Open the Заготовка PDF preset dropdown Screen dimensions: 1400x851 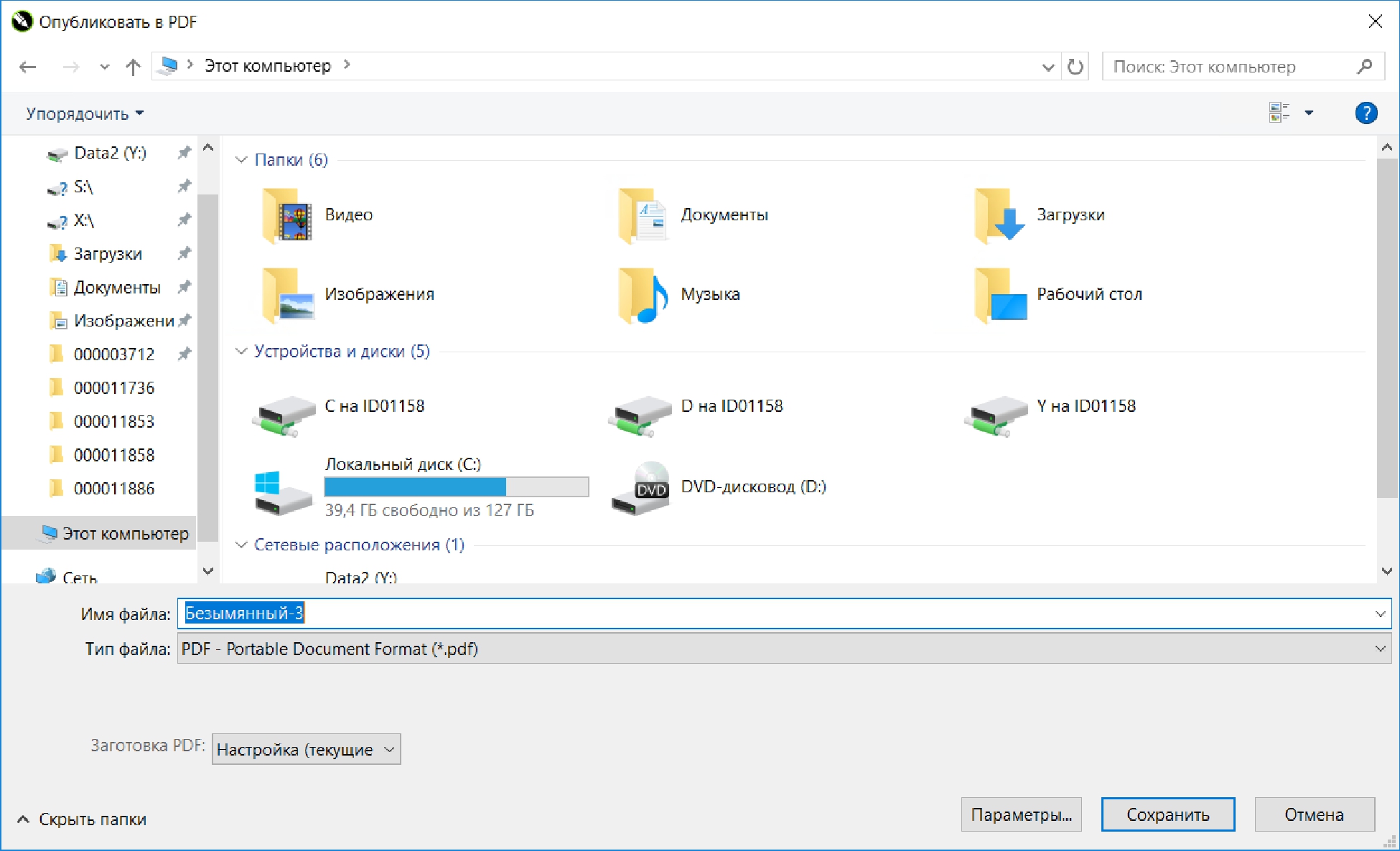pyautogui.click(x=306, y=749)
